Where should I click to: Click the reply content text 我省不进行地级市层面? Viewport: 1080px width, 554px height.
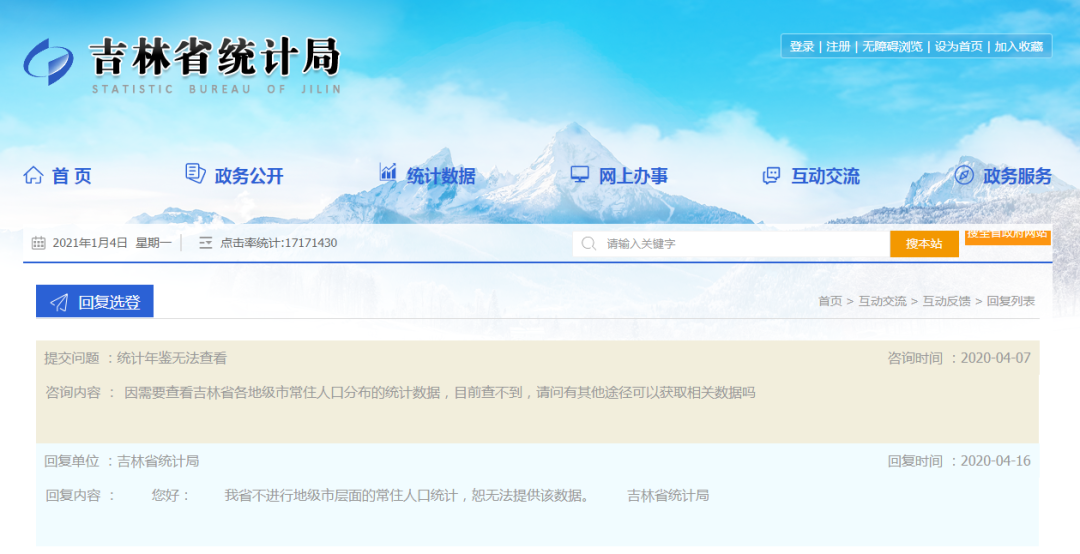[x=407, y=495]
